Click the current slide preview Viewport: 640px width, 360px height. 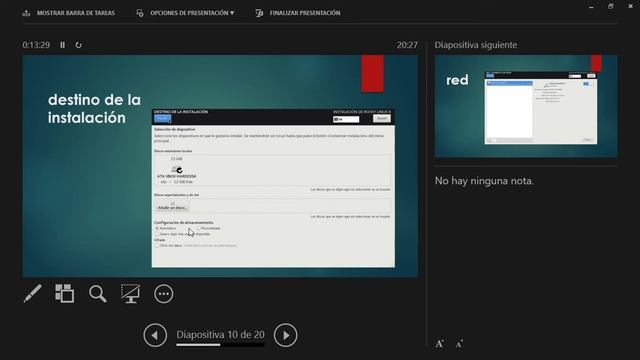220,166
